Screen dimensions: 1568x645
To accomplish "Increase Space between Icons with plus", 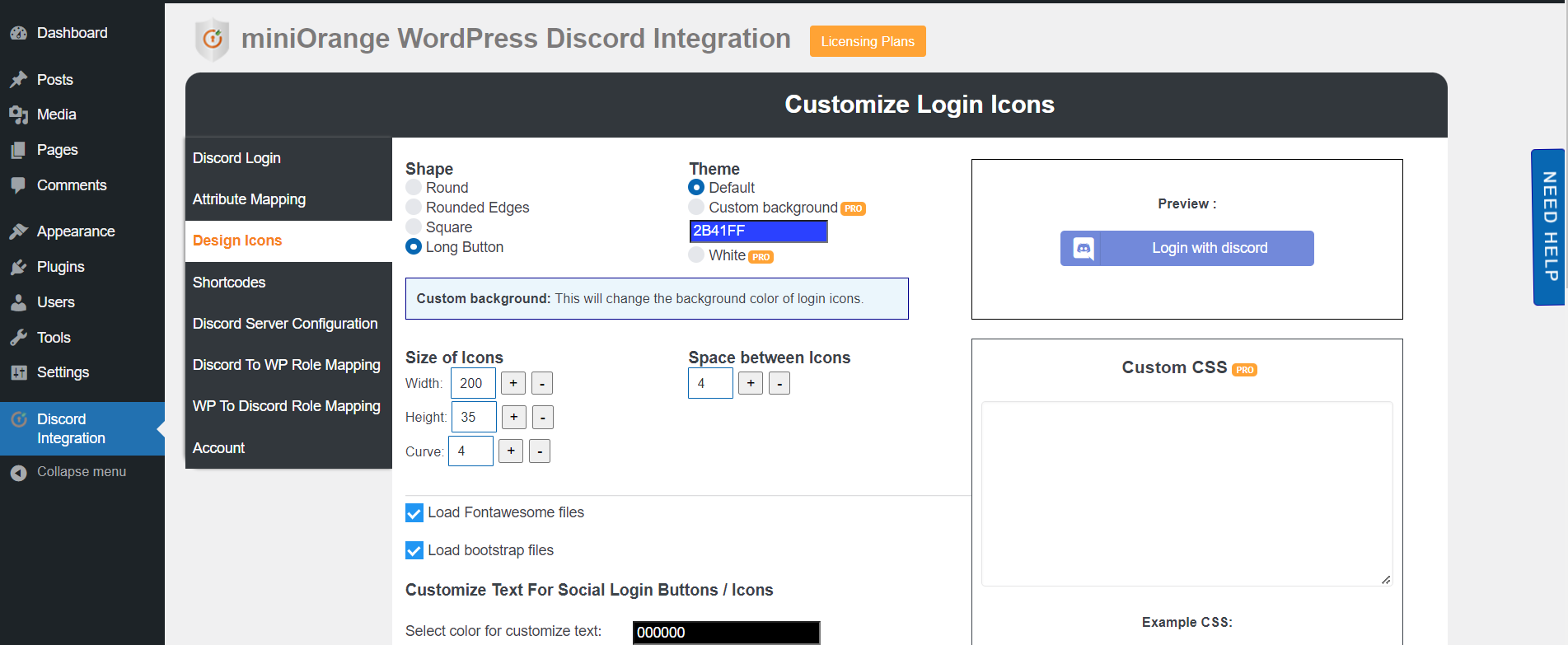I will coord(751,383).
